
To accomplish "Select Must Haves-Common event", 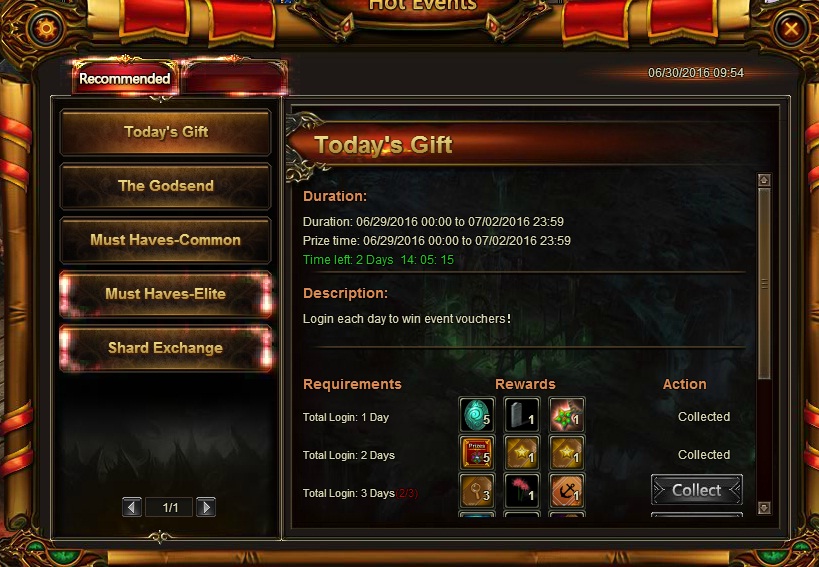I will [166, 240].
